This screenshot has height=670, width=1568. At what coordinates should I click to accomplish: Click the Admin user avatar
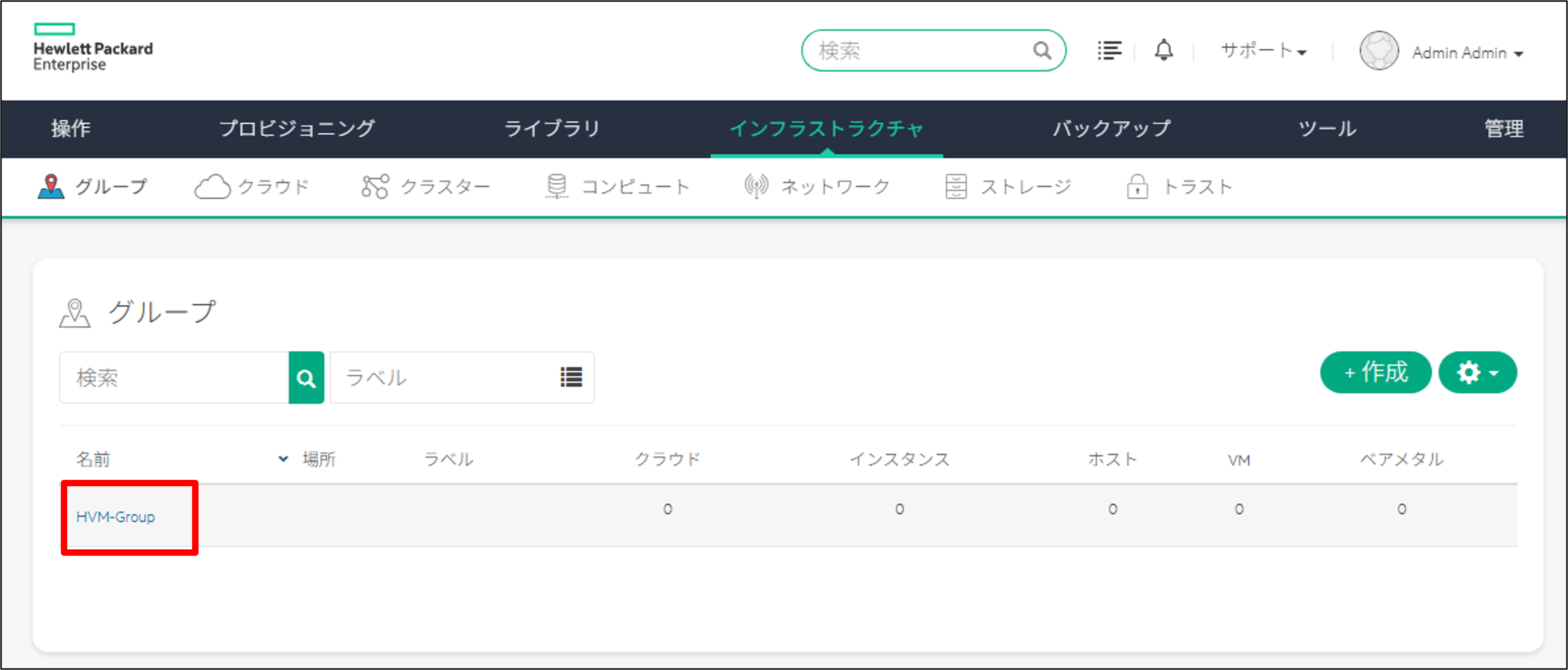click(1378, 51)
